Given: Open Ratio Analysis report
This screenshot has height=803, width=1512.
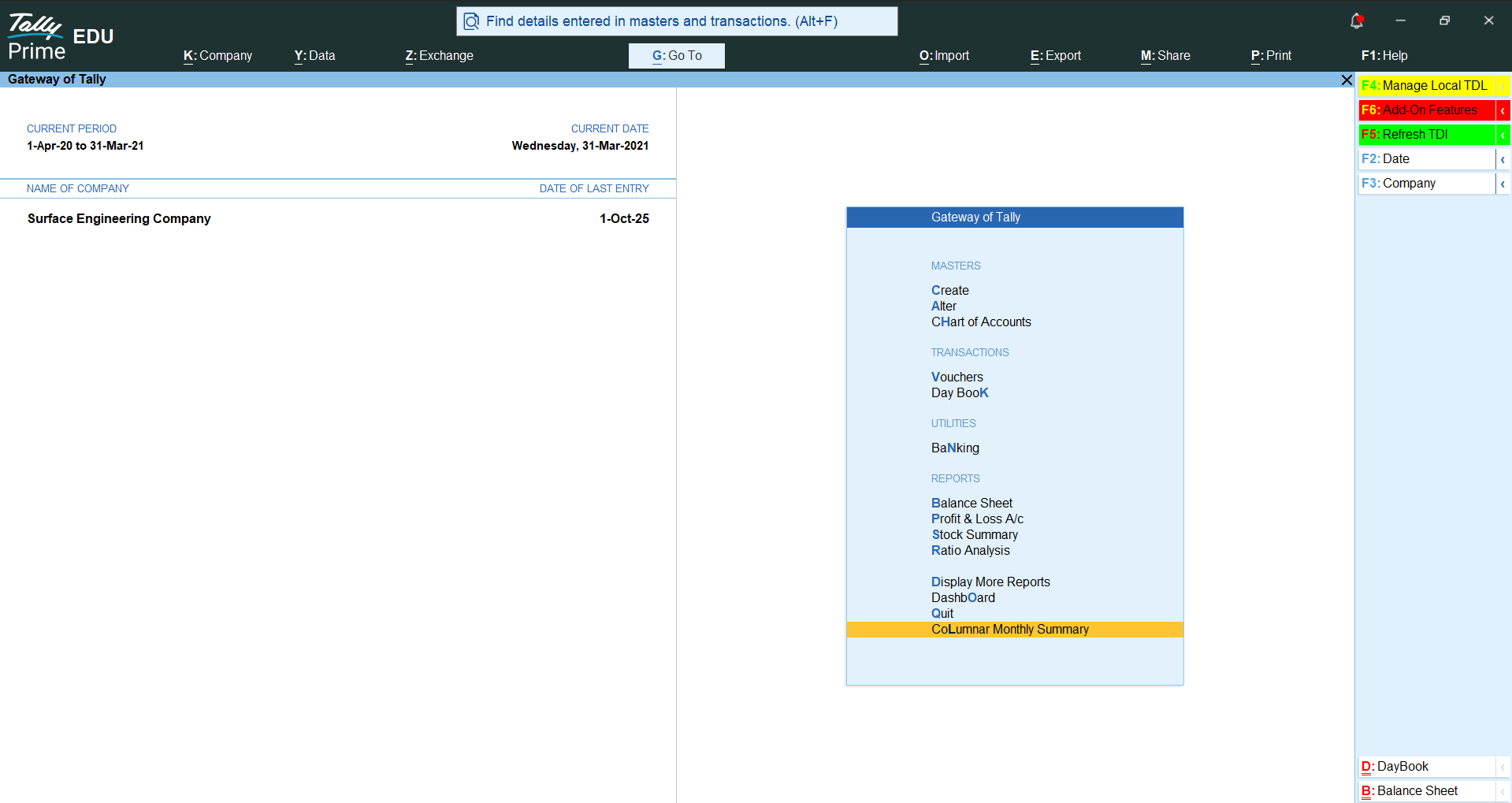Looking at the screenshot, I should tap(970, 551).
